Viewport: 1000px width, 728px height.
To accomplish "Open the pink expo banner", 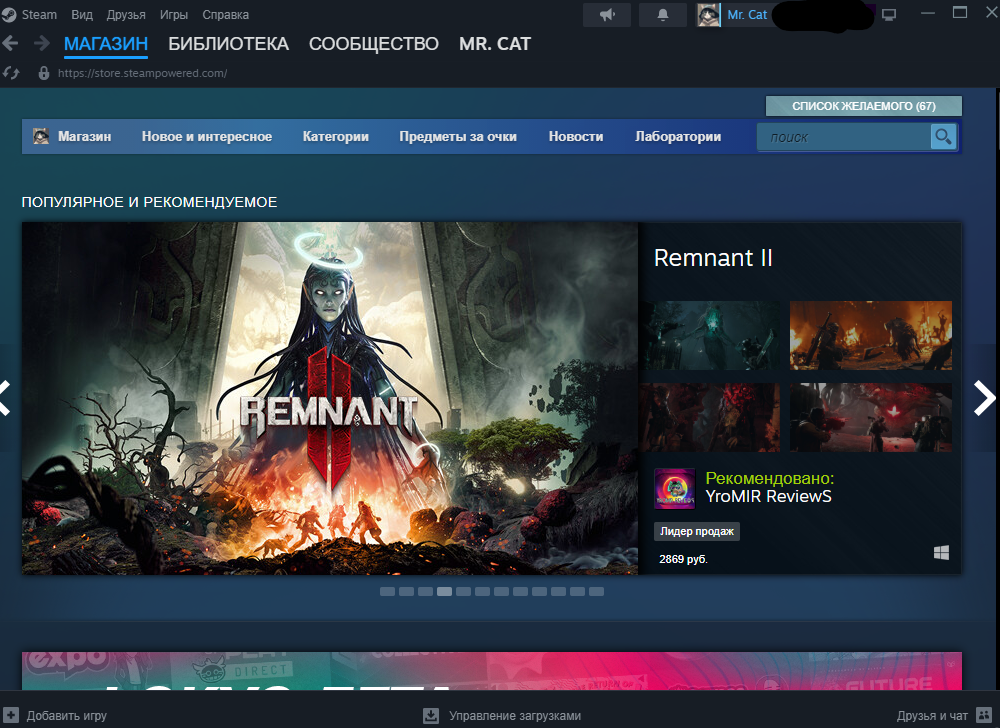I will click(492, 671).
